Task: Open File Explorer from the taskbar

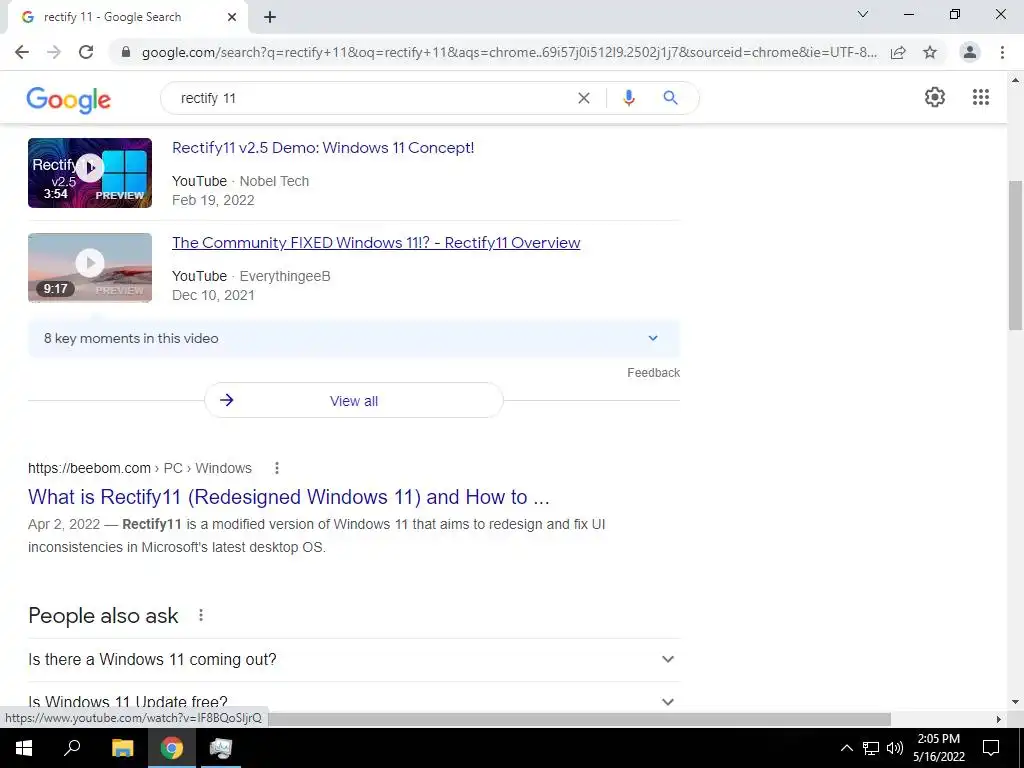Action: 122,748
